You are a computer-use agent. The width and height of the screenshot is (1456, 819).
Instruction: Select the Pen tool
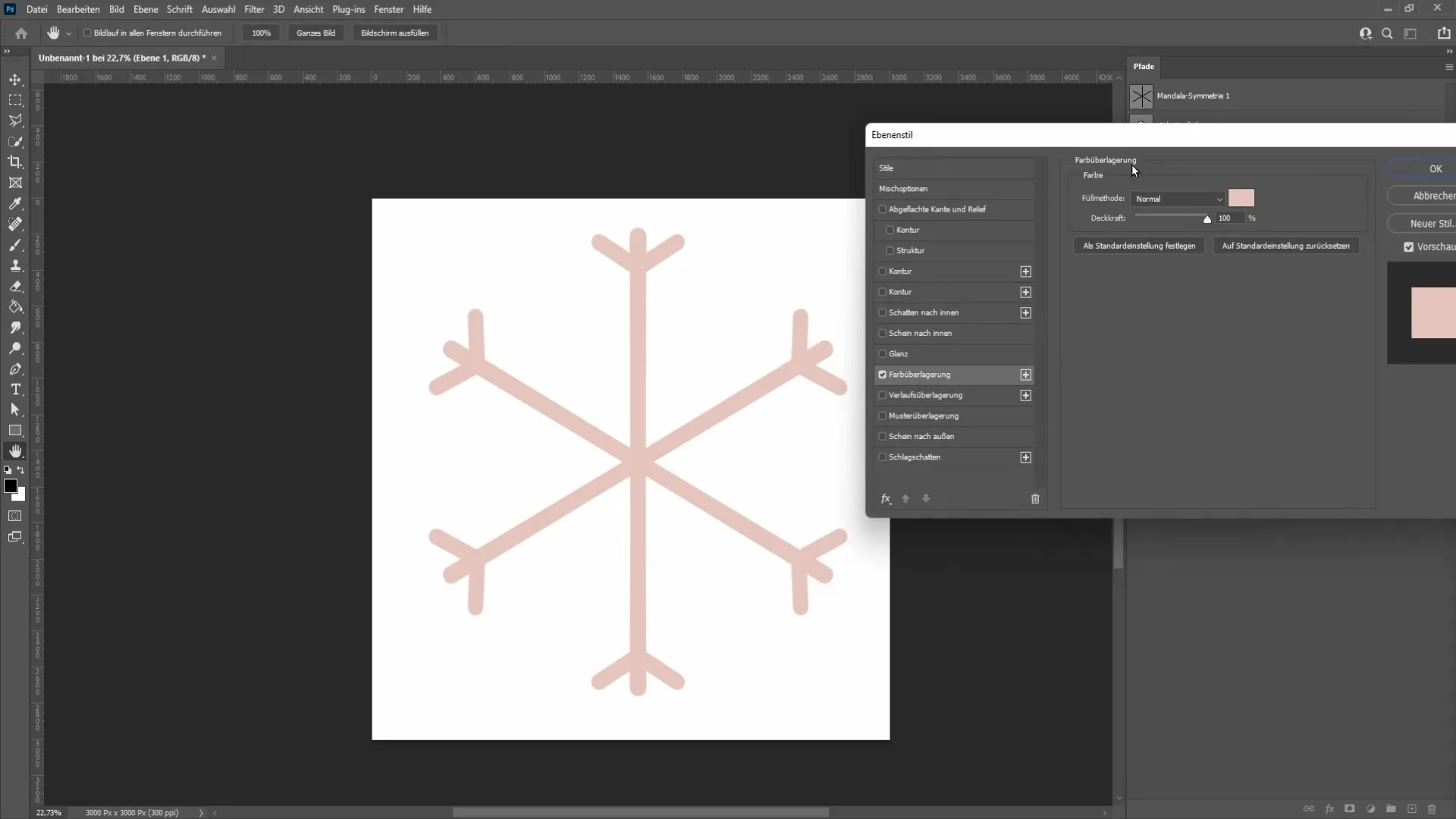pyautogui.click(x=16, y=368)
